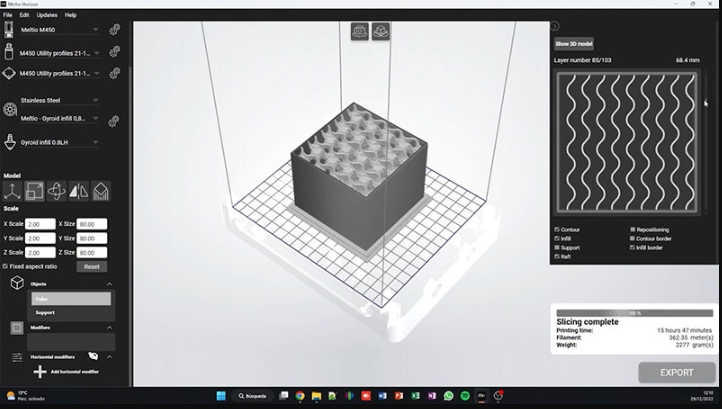The width and height of the screenshot is (722, 409).
Task: Select the place-on-face model tool
Action: pyautogui.click(x=101, y=191)
